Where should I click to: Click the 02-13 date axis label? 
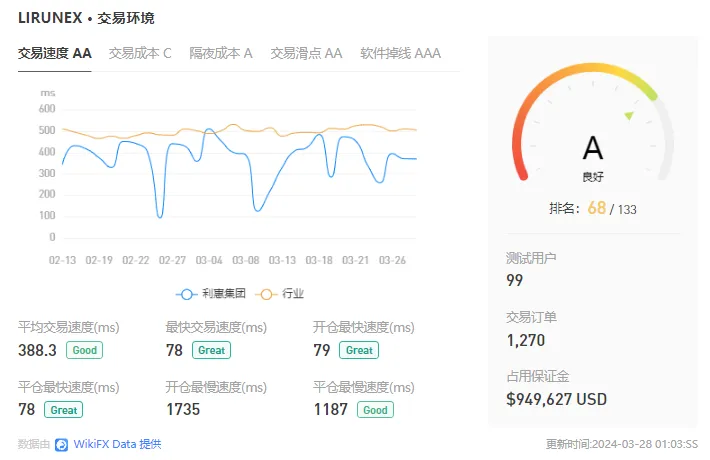point(62,260)
